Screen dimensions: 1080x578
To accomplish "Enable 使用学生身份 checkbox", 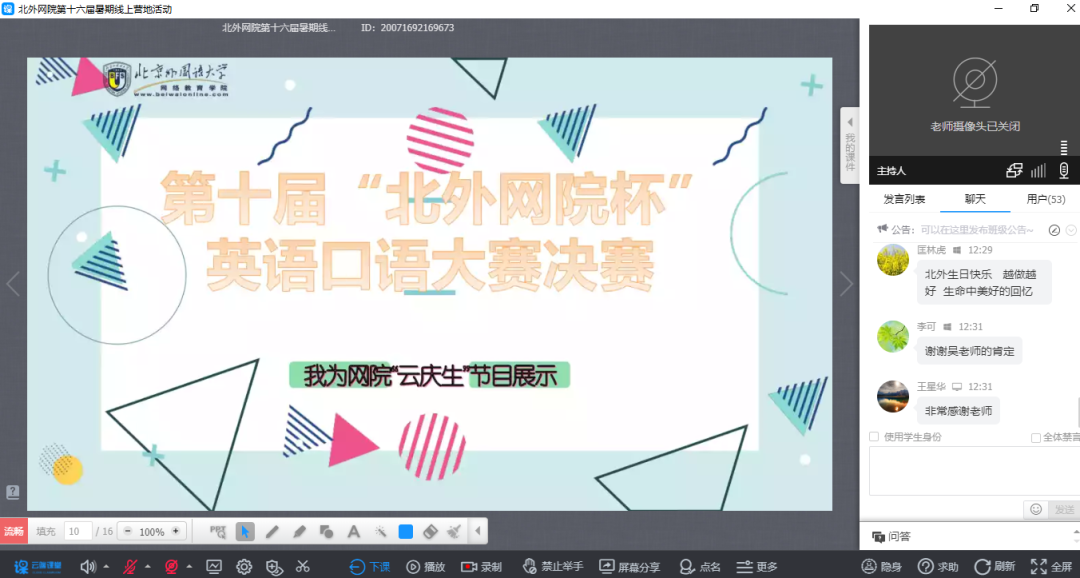I will point(874,437).
